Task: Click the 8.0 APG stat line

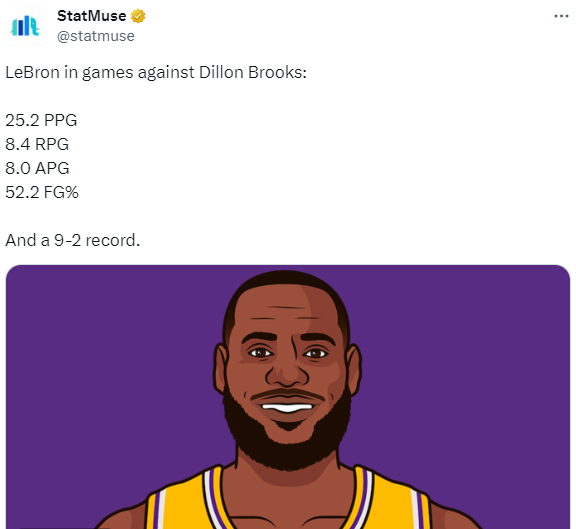Action: (37, 168)
